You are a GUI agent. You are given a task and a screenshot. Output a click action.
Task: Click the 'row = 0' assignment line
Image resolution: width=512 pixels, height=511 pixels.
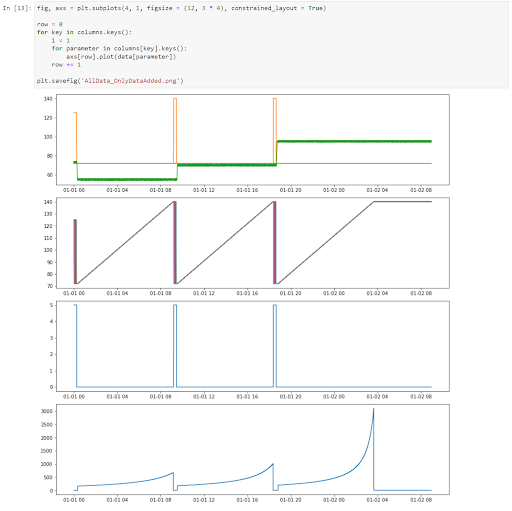tap(50, 24)
